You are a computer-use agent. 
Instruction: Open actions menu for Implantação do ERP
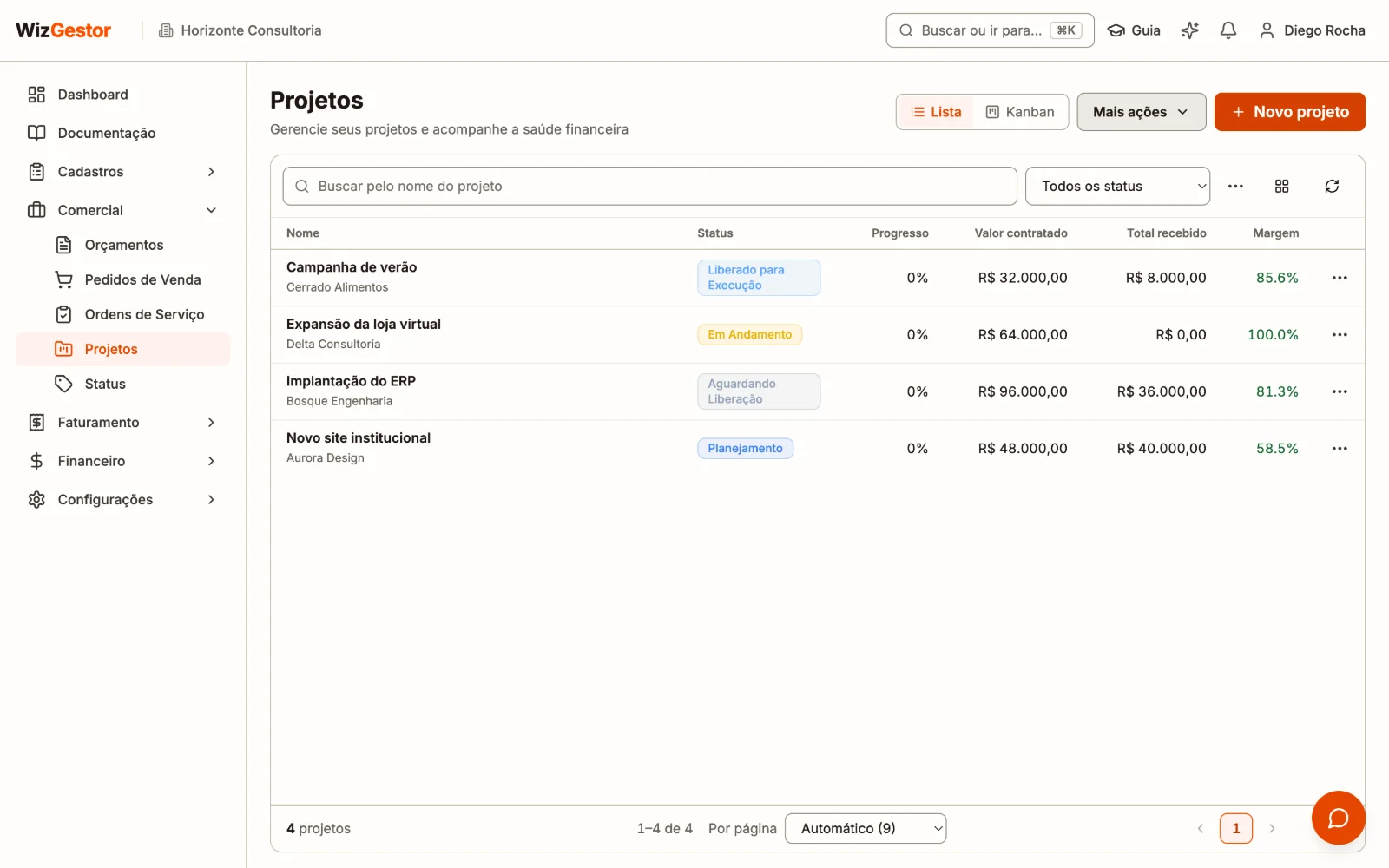point(1340,391)
